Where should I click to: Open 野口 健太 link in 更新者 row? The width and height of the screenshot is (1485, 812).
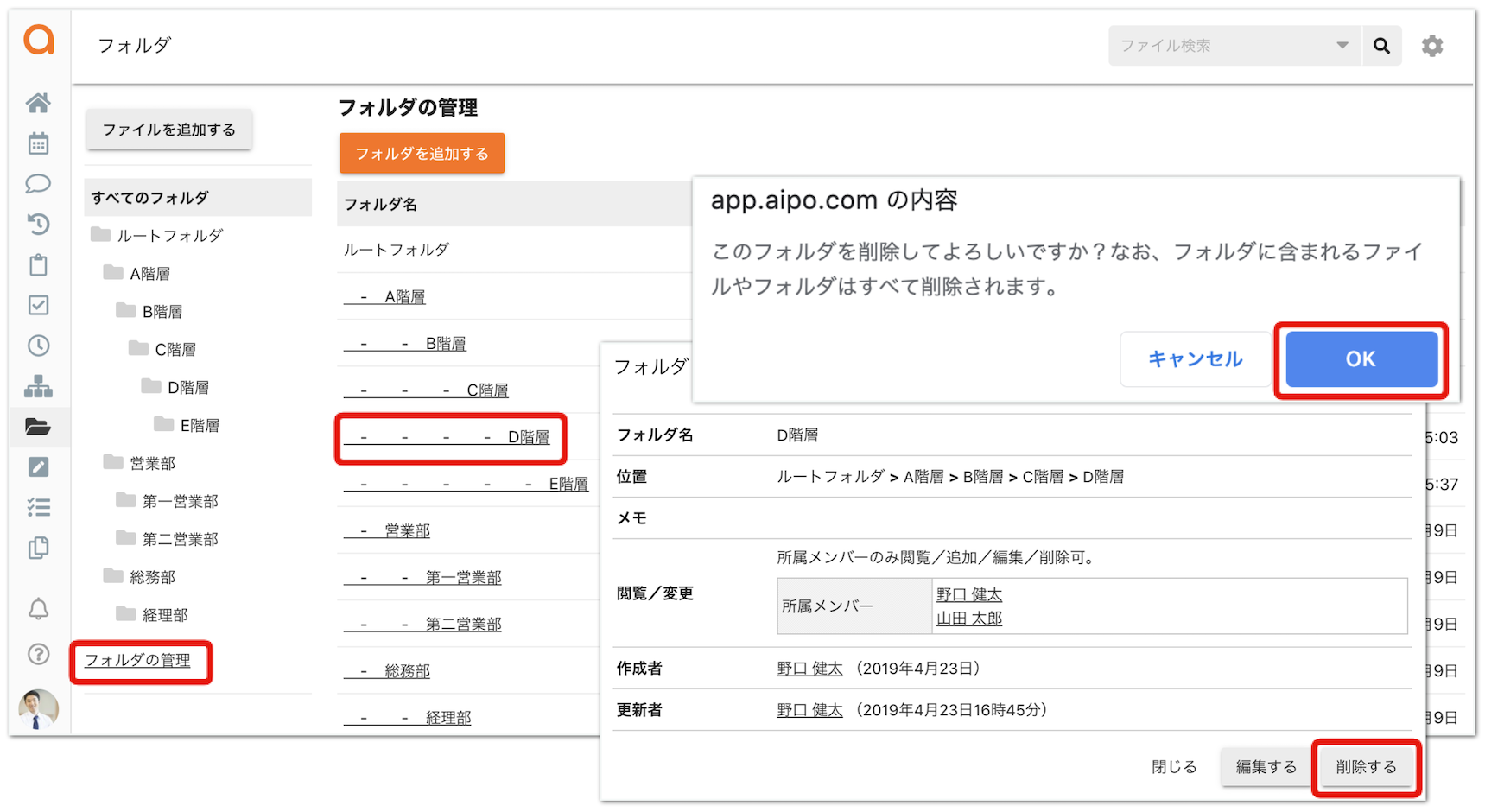809,710
